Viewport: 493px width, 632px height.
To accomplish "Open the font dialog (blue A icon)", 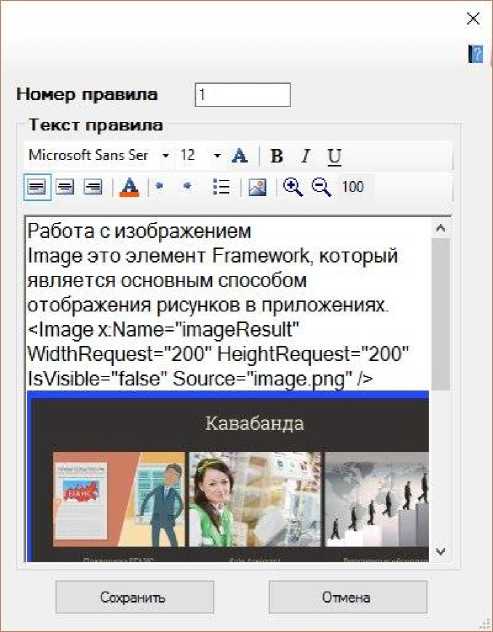I will click(x=239, y=156).
